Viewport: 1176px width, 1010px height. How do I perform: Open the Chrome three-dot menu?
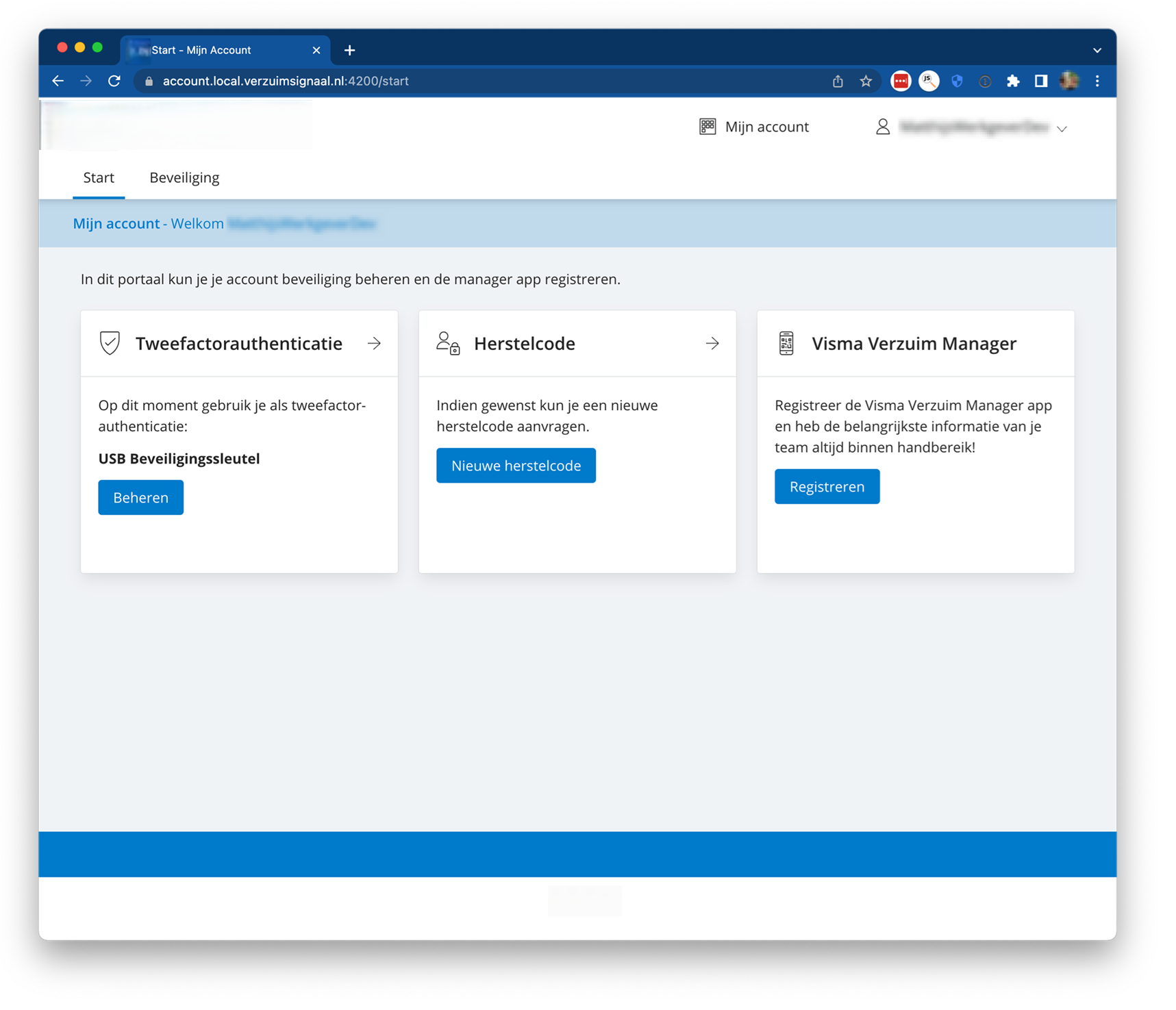(x=1097, y=81)
